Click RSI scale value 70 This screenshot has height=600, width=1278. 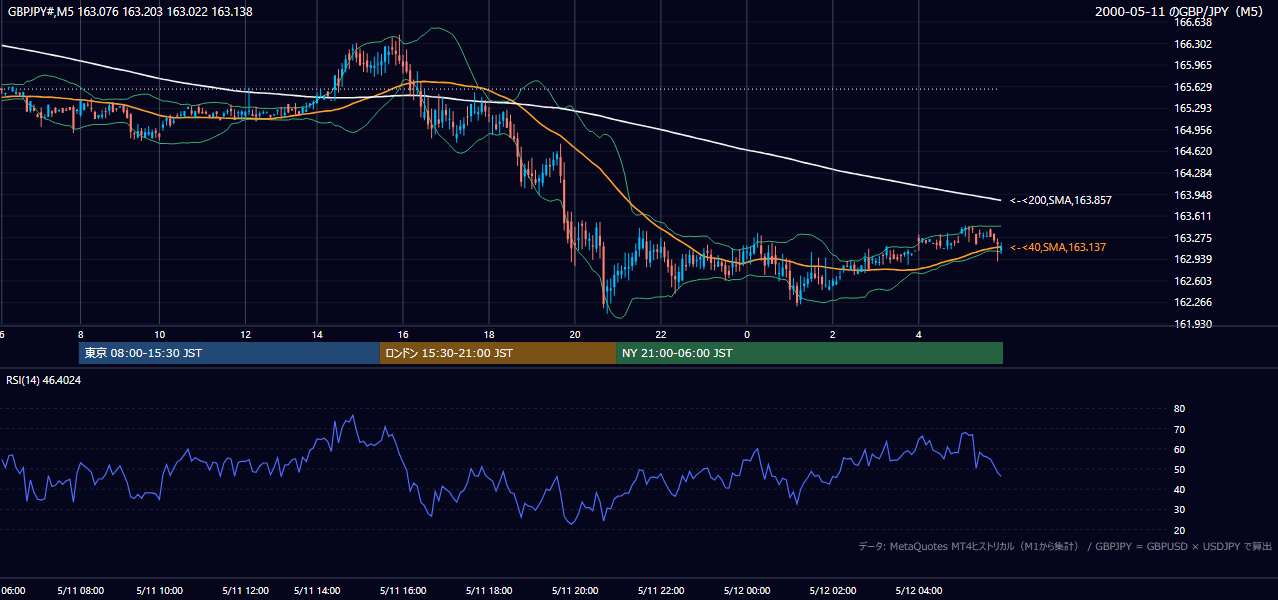pos(1179,429)
